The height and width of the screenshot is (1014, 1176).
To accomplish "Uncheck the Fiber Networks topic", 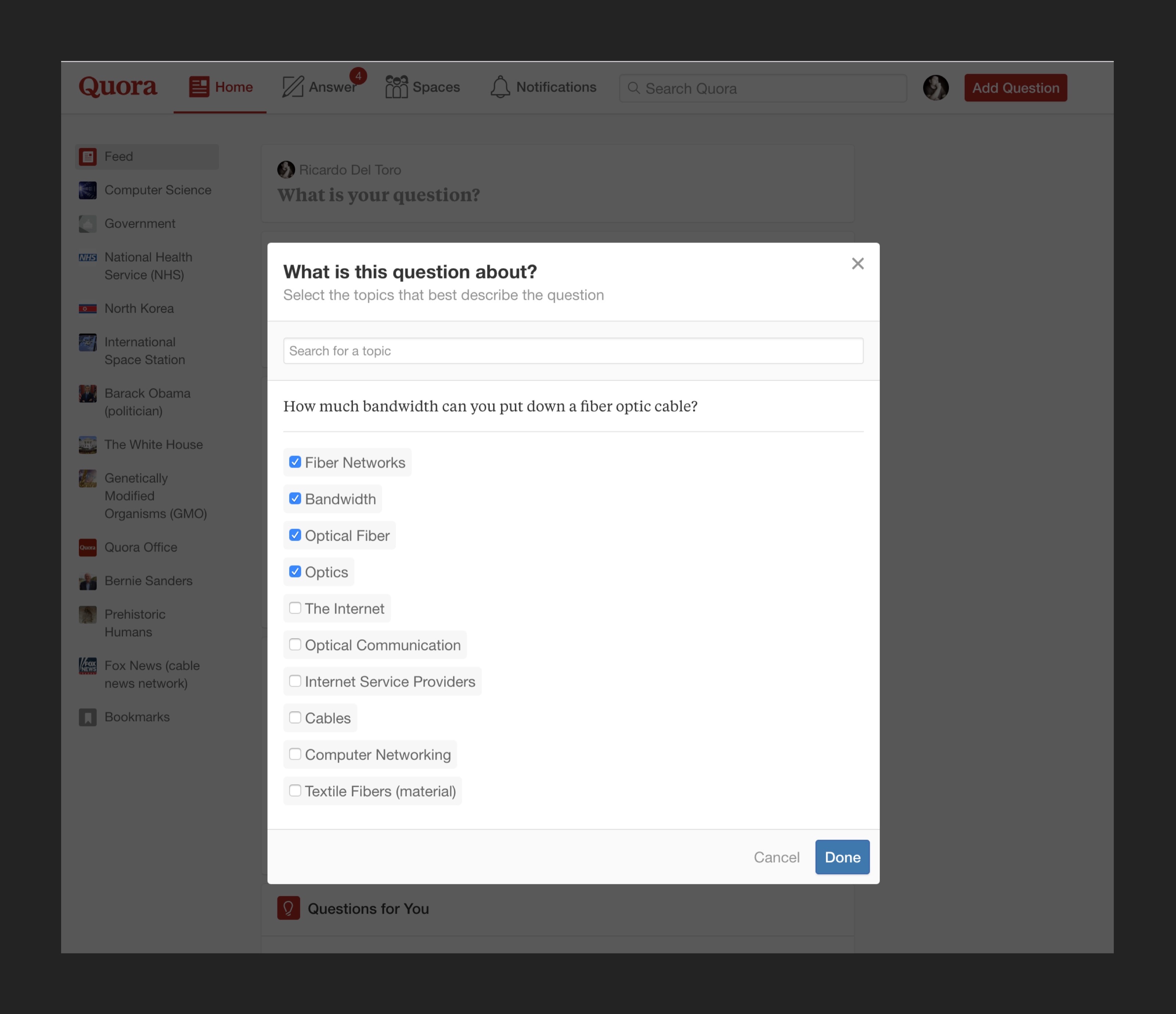I will [x=295, y=462].
